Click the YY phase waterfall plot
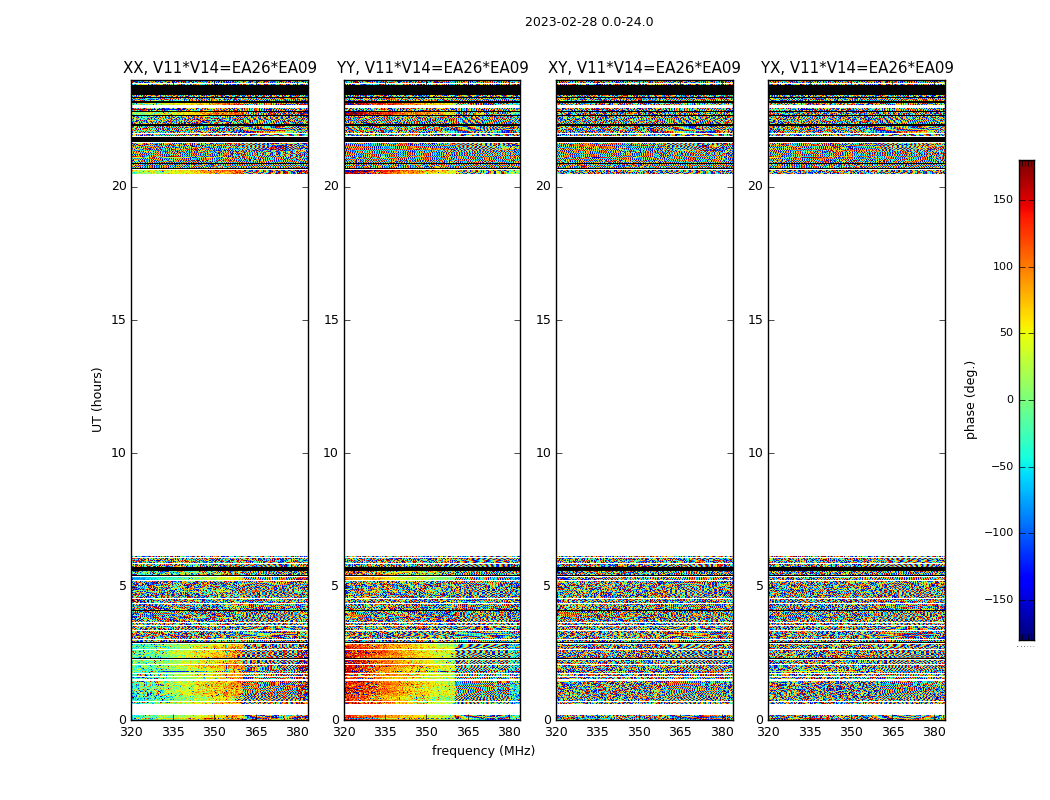This screenshot has height=800, width=1050. coord(433,400)
